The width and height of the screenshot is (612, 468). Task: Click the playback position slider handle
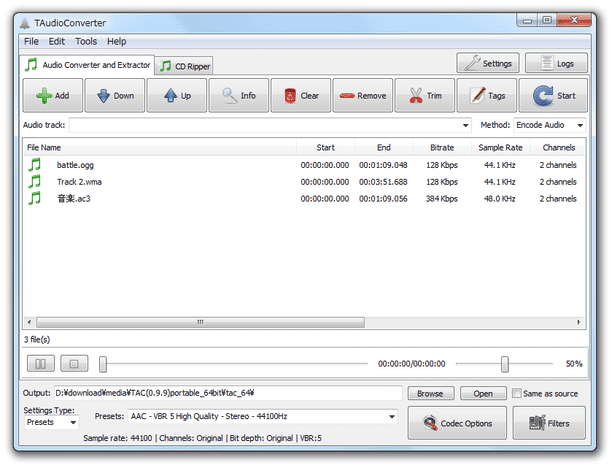103,364
